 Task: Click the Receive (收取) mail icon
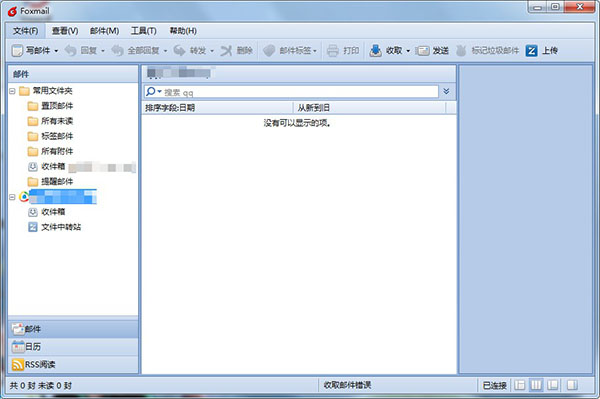375,50
